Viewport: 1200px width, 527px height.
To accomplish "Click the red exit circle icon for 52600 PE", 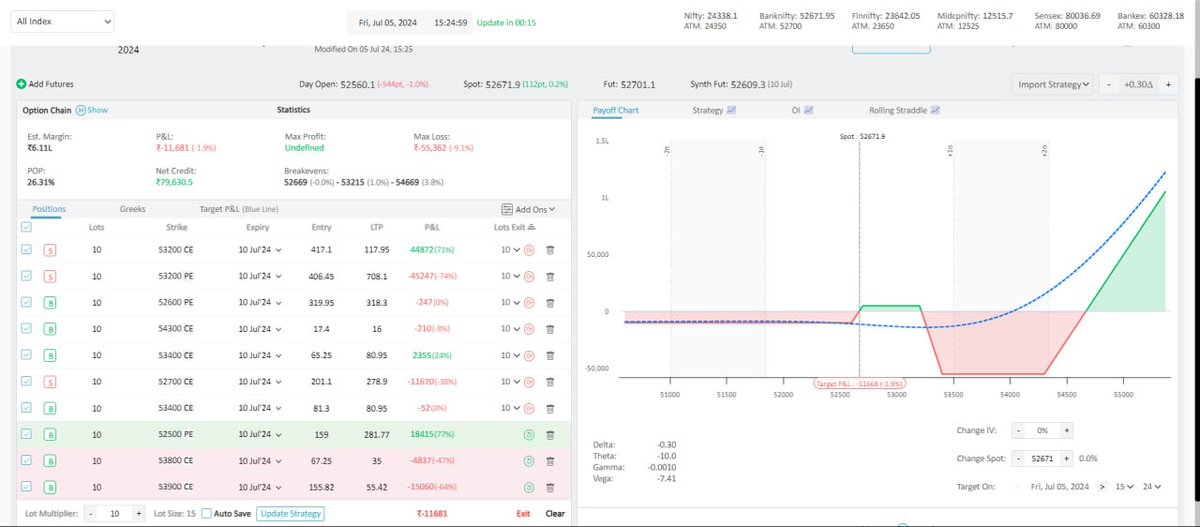I will point(529,302).
